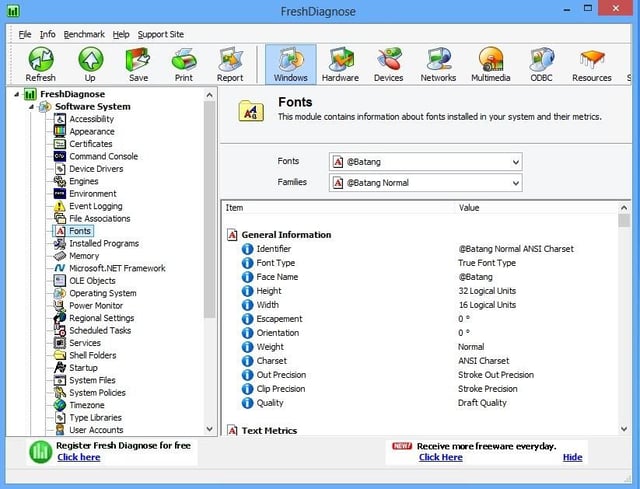Collapse the Software System node
The image size is (640, 489).
coord(31,107)
